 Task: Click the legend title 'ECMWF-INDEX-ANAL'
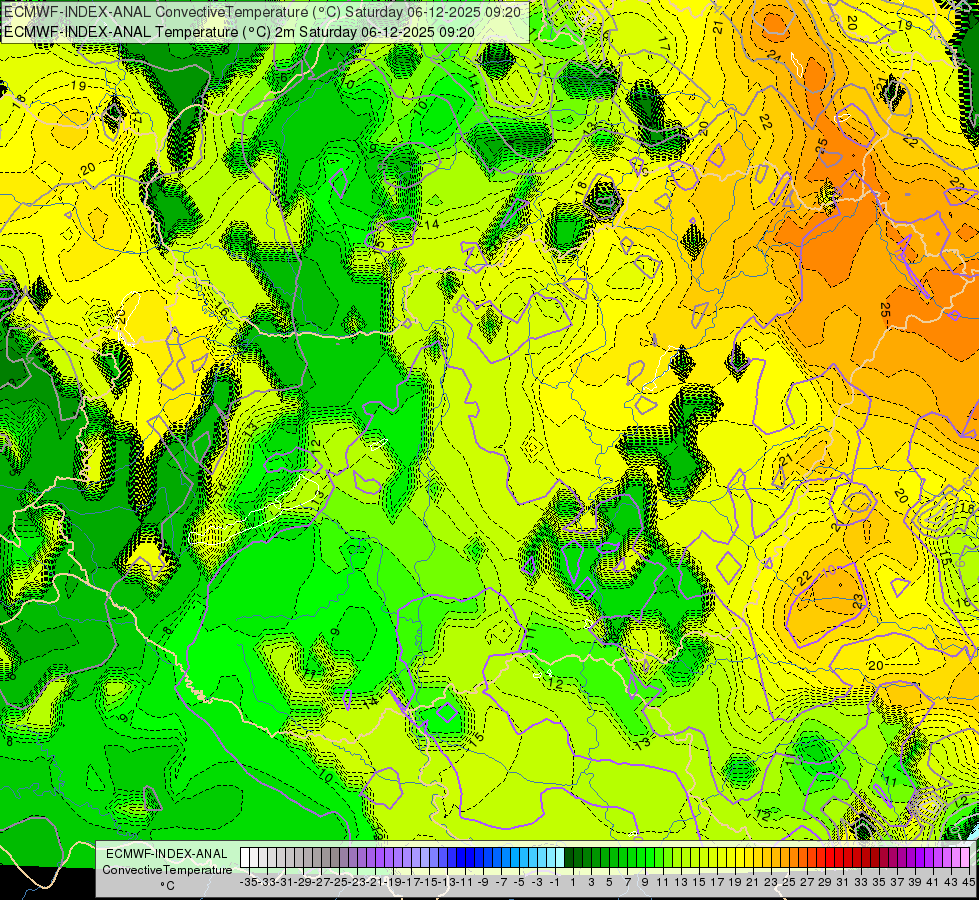pos(167,854)
